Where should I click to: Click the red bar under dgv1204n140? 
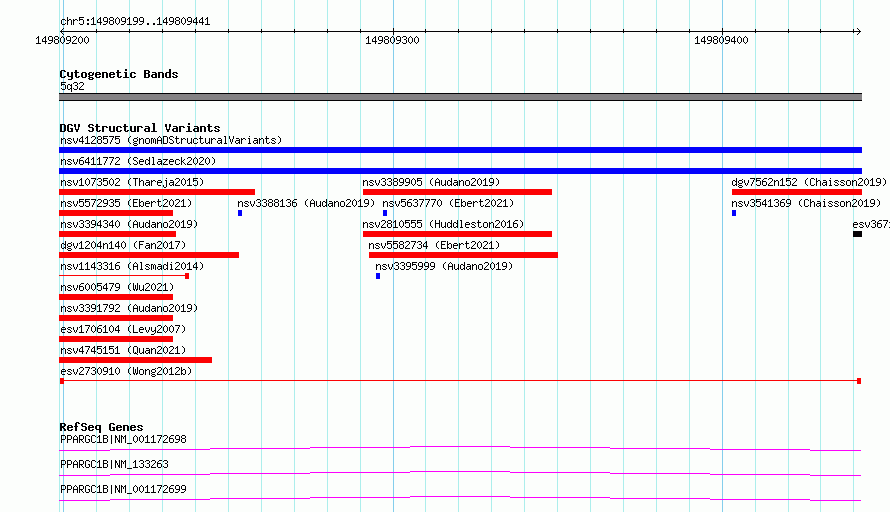click(x=149, y=255)
